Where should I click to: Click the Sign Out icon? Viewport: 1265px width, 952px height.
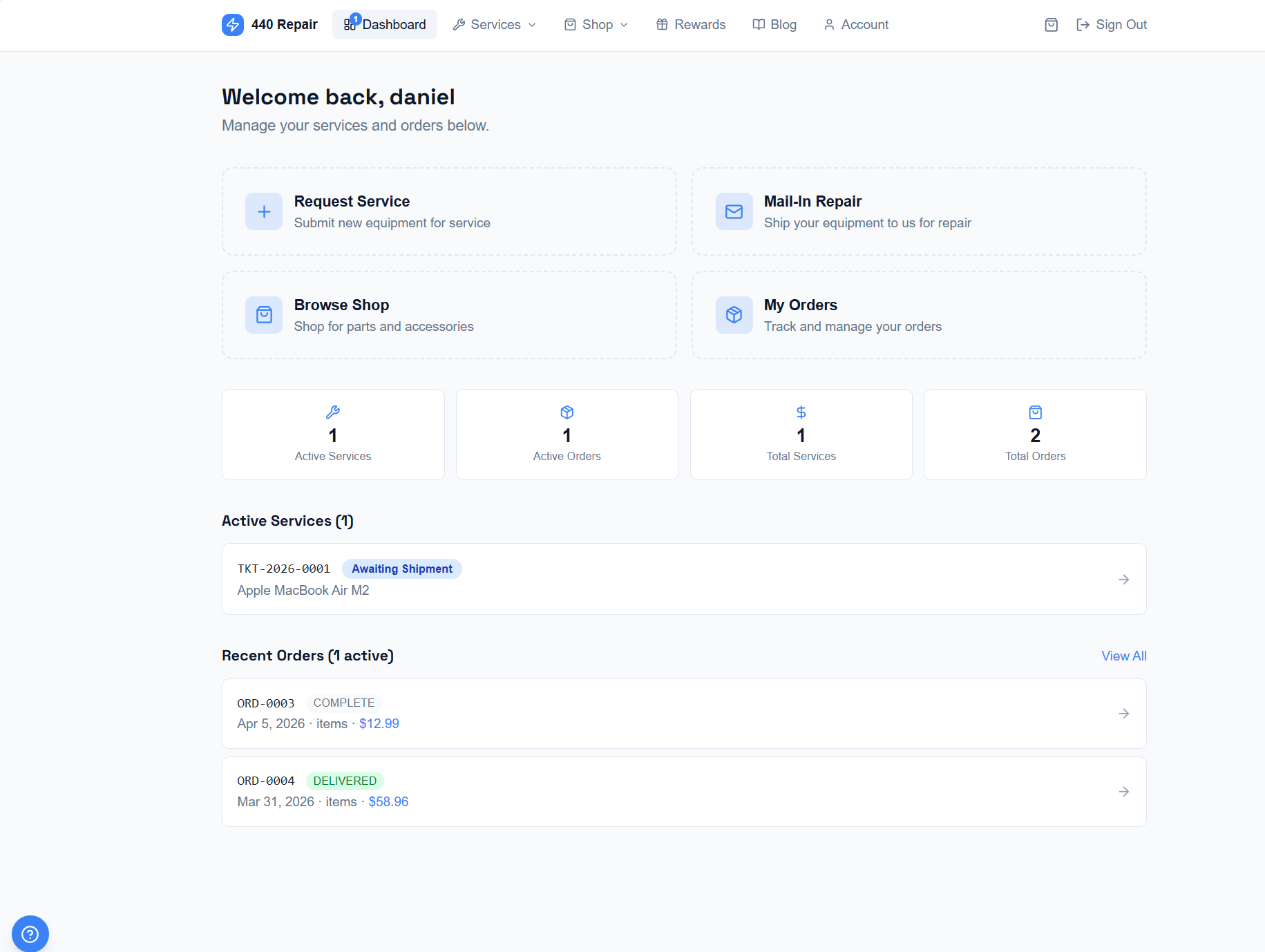(1082, 25)
